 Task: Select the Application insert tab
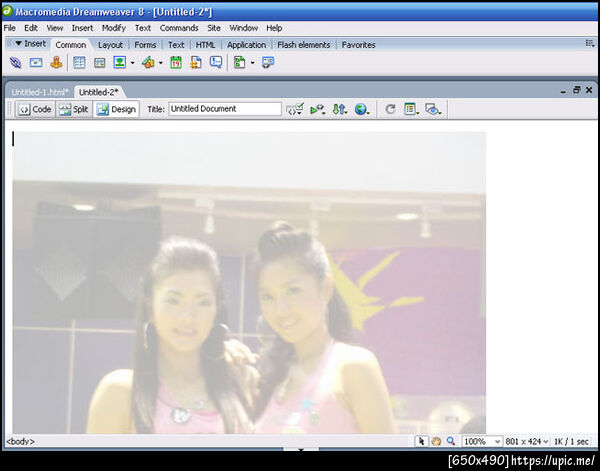pyautogui.click(x=246, y=45)
